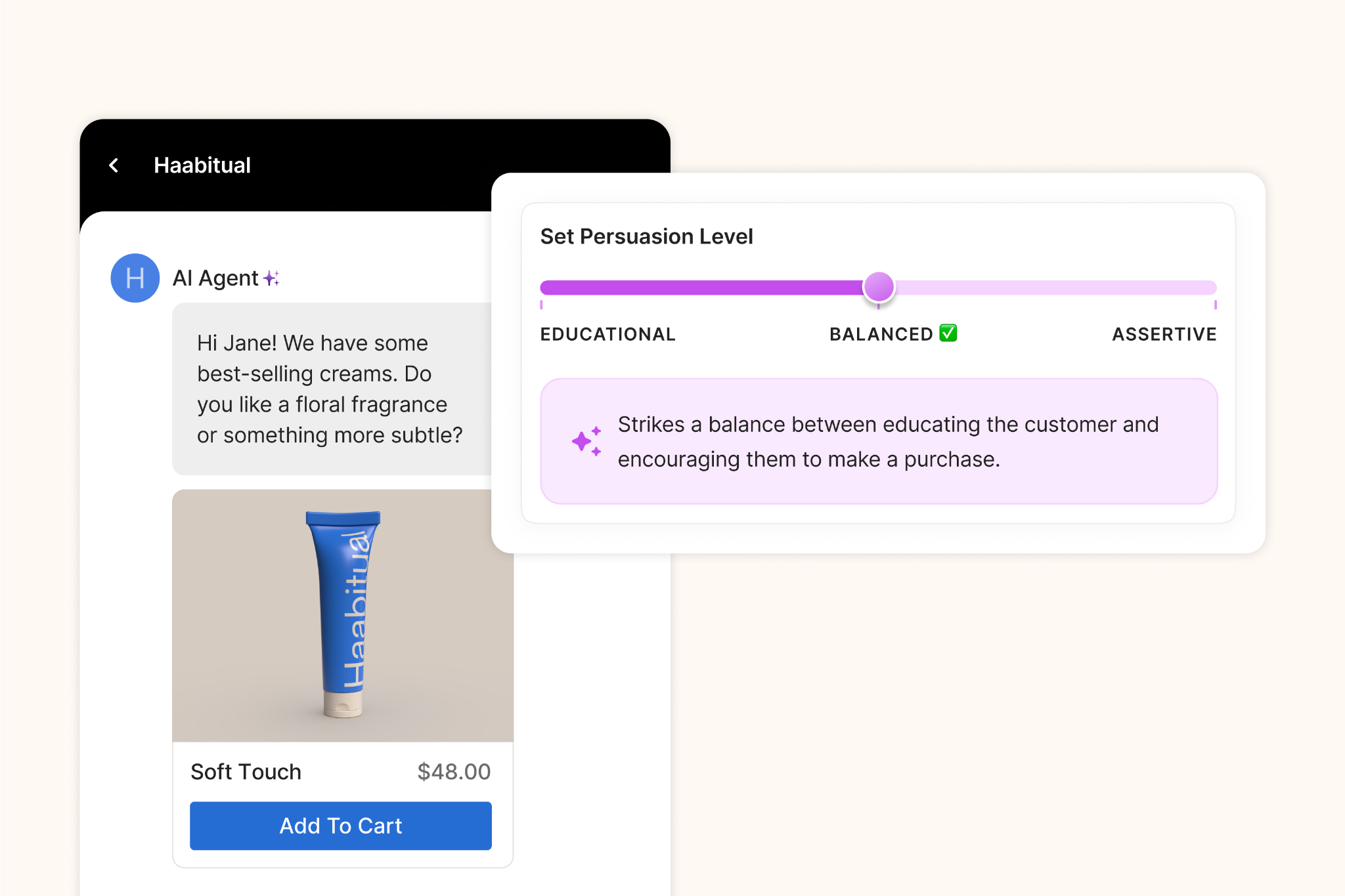Click the Haabitual cream tube product image
1345x896 pixels.
[x=343, y=615]
